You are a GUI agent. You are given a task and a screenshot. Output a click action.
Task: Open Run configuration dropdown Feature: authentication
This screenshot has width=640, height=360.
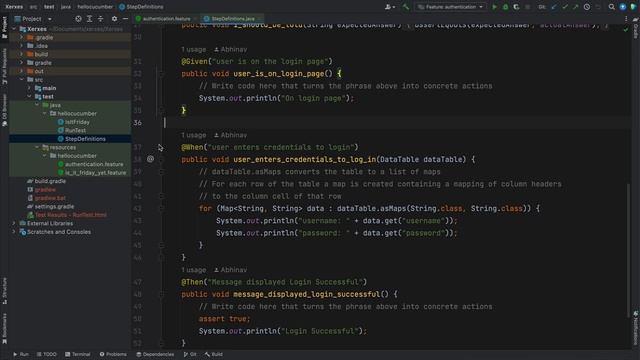[450, 7]
